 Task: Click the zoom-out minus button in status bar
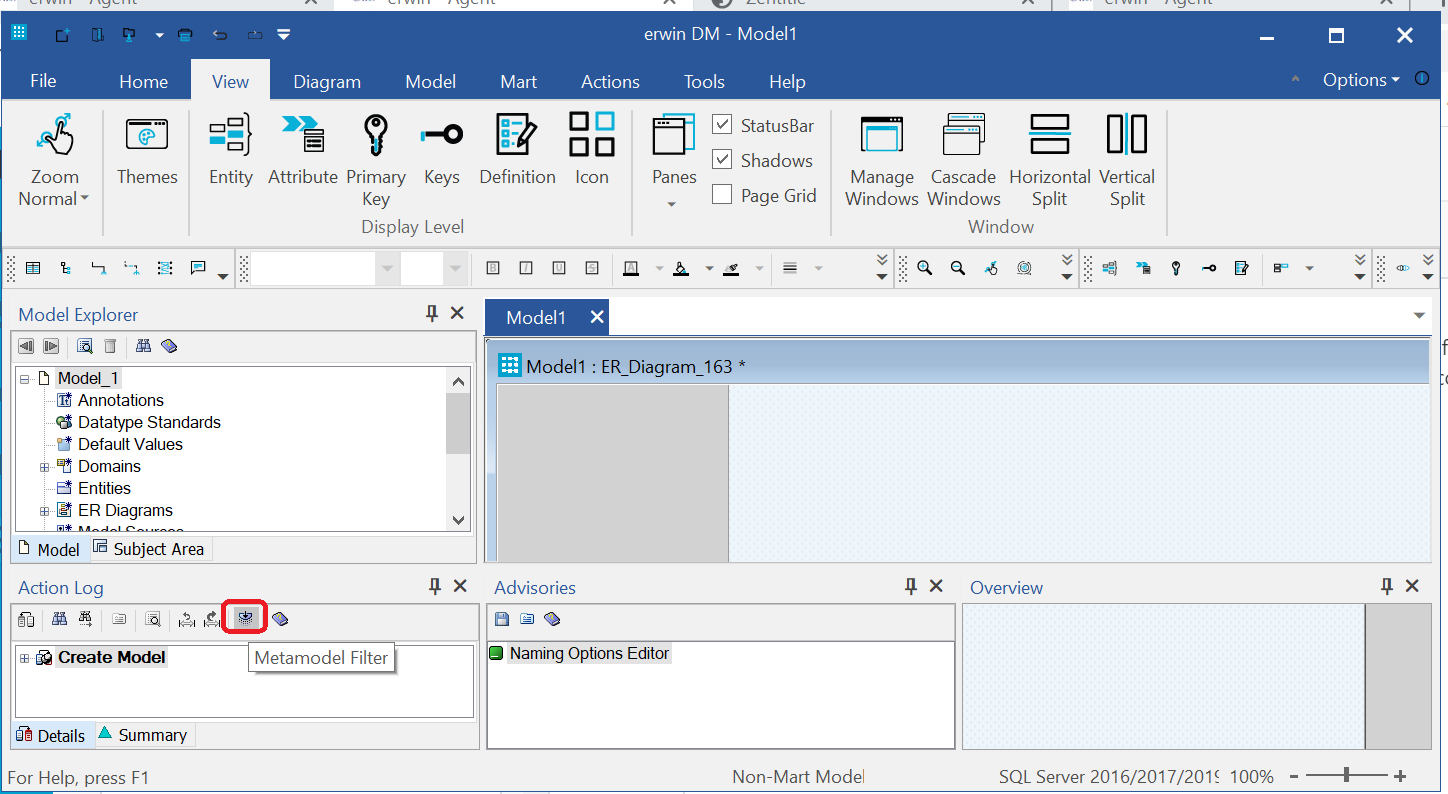[x=1294, y=776]
